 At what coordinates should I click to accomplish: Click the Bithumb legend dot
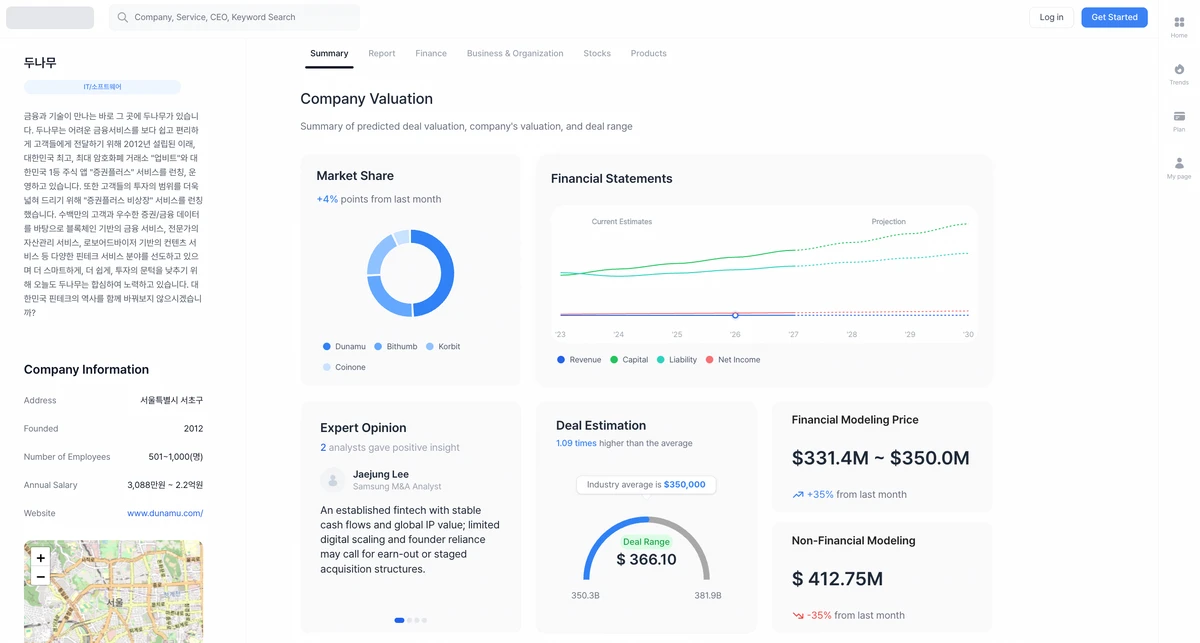click(x=378, y=346)
